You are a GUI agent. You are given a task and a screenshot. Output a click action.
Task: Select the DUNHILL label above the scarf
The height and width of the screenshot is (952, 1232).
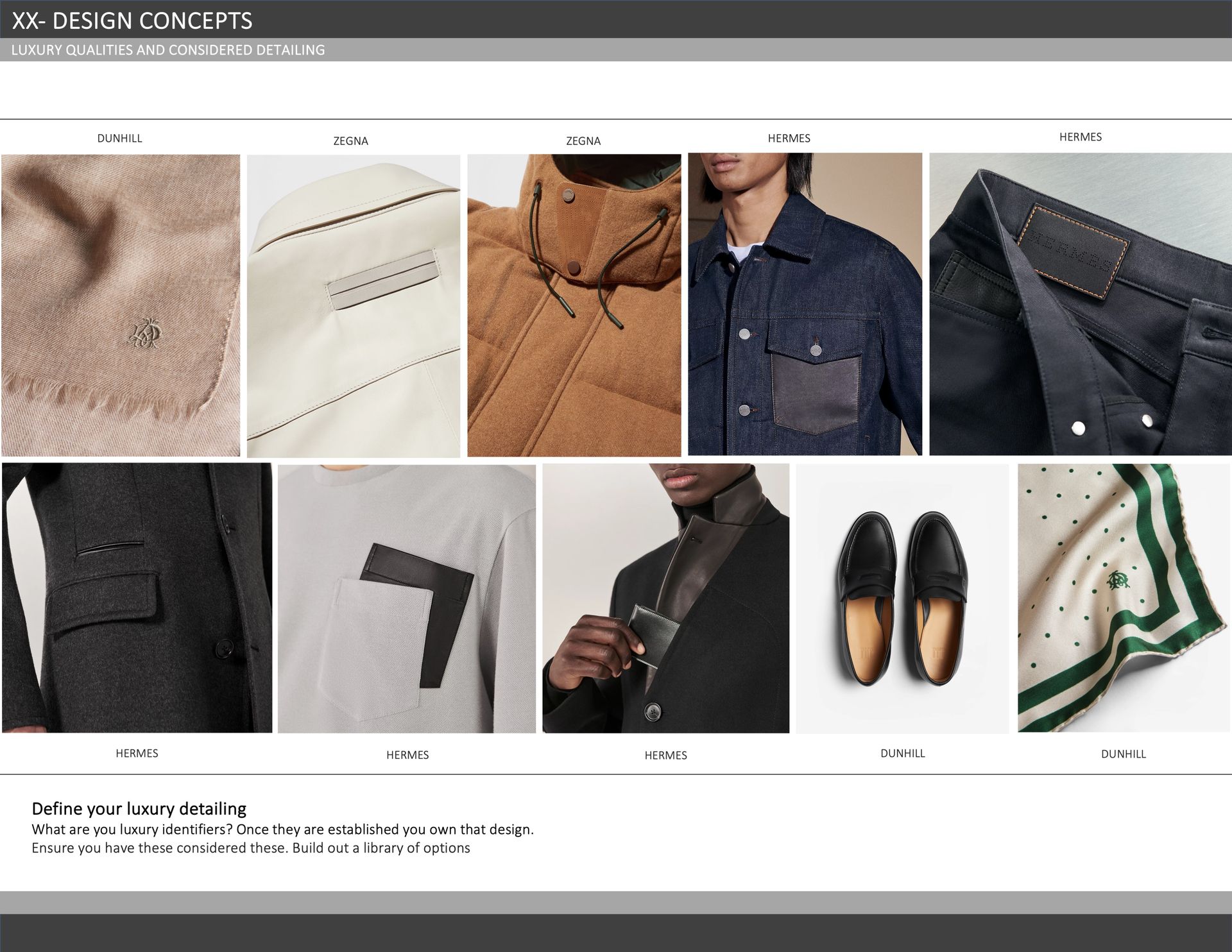coord(119,139)
